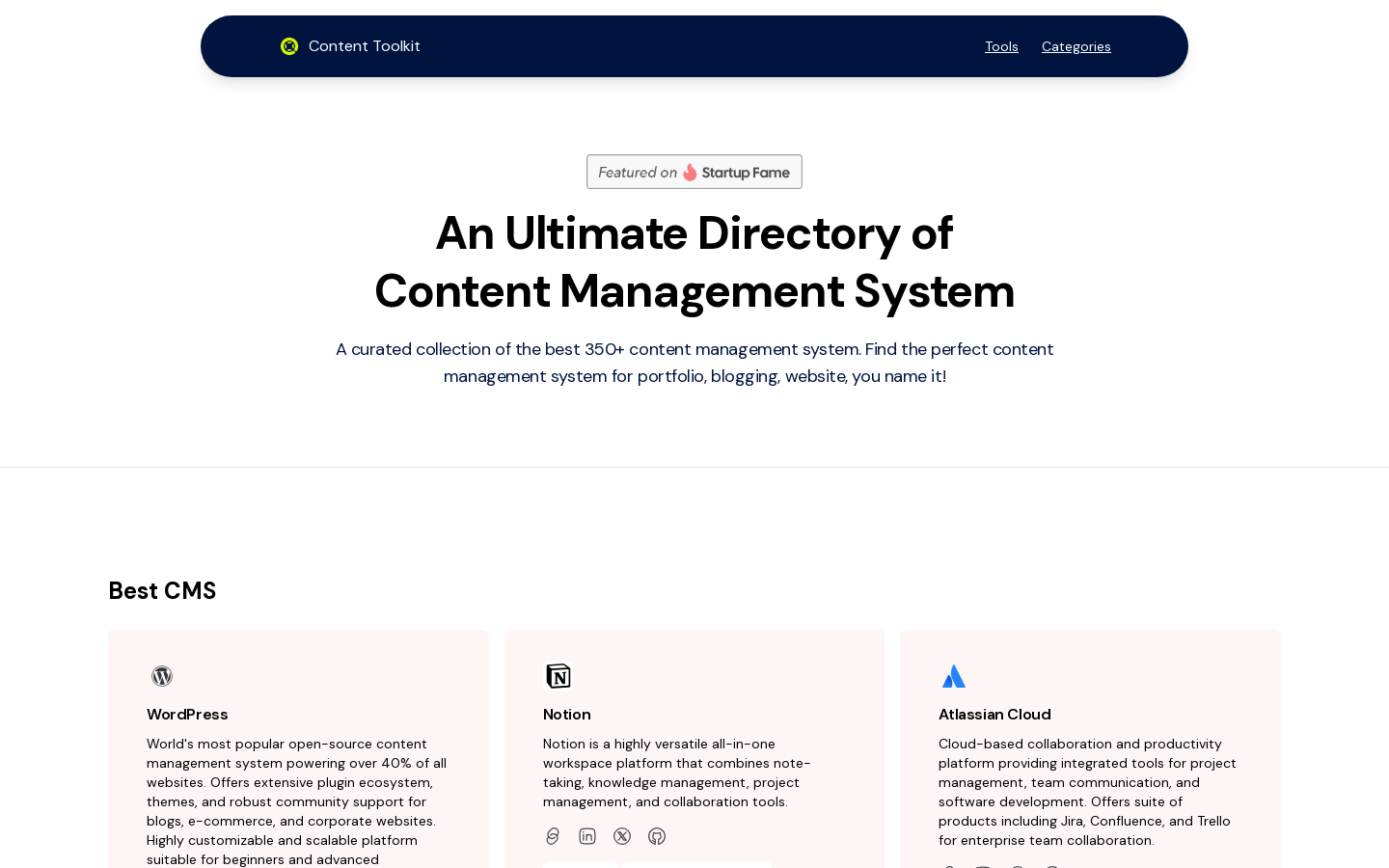Click the 'A curated collection' subtitle text
Viewport: 1389px width, 868px height.
tap(694, 363)
